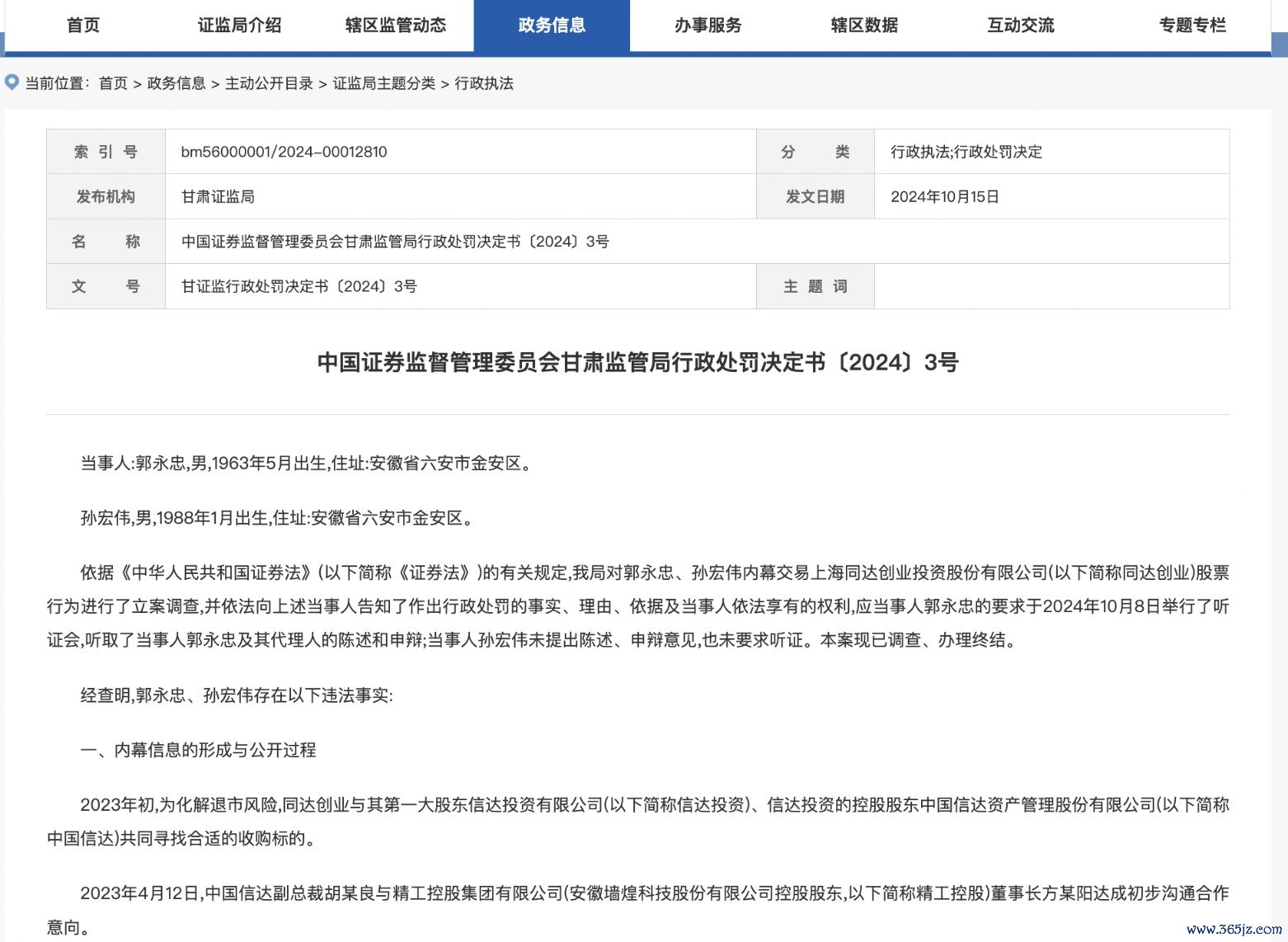
Task: Open the 首页 navigation tab
Action: 83,26
